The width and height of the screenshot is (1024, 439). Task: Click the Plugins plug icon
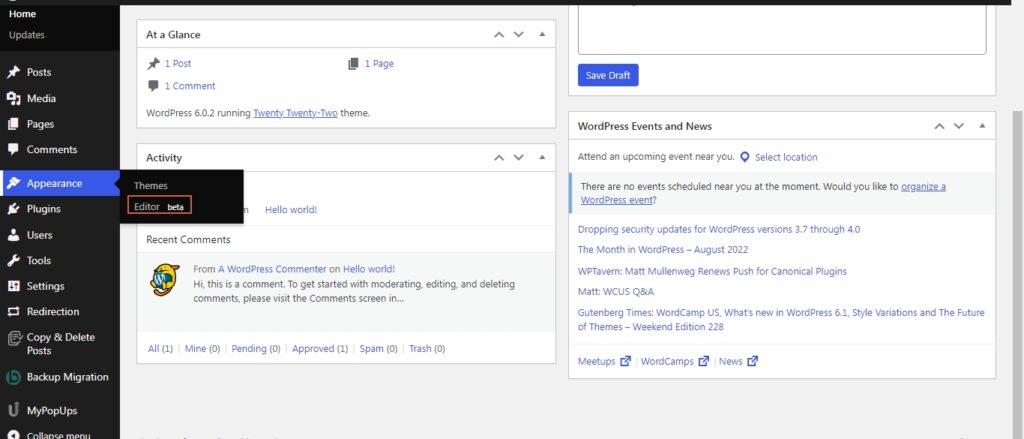pos(13,209)
